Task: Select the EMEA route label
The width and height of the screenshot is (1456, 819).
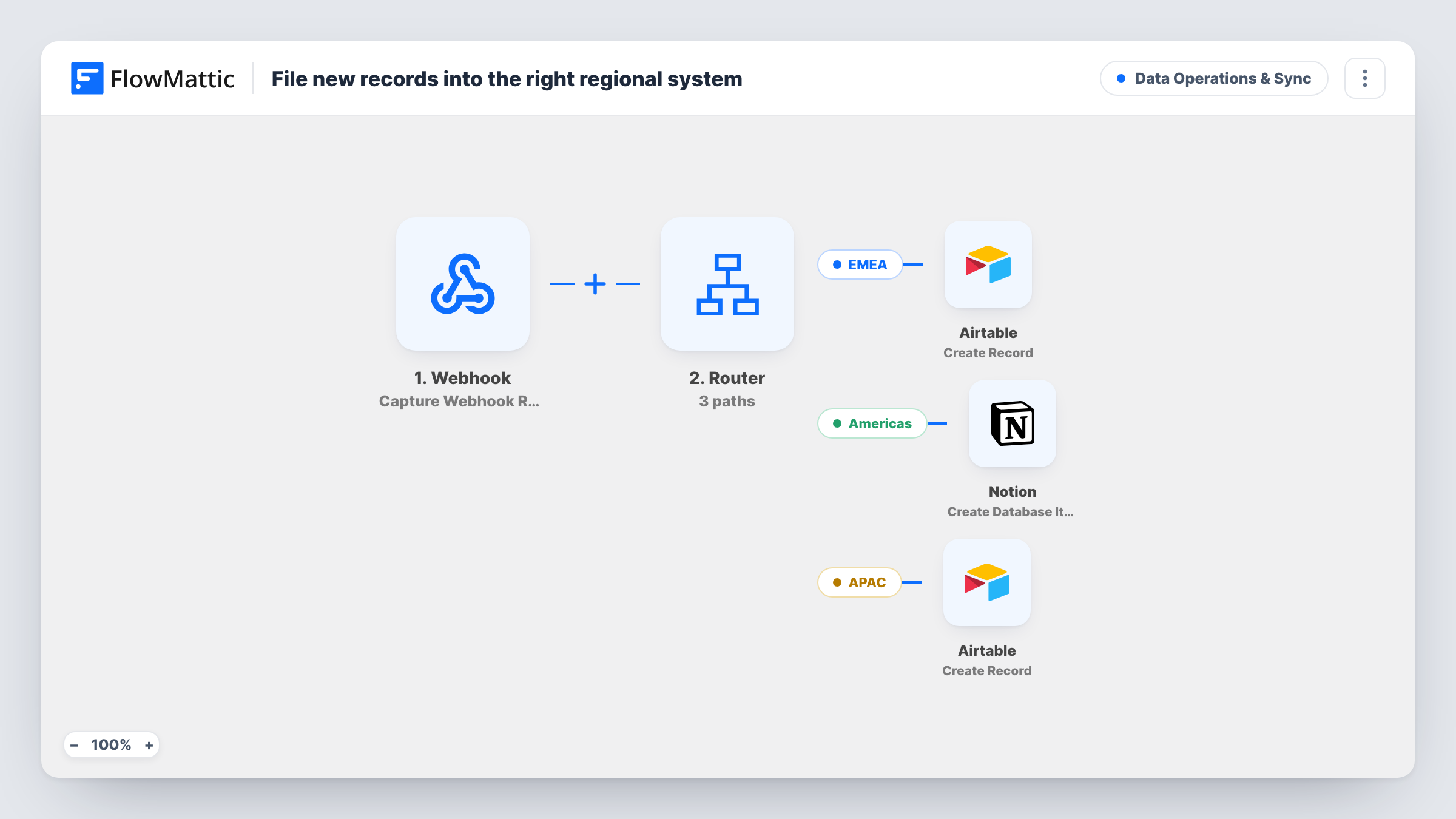Action: [860, 265]
